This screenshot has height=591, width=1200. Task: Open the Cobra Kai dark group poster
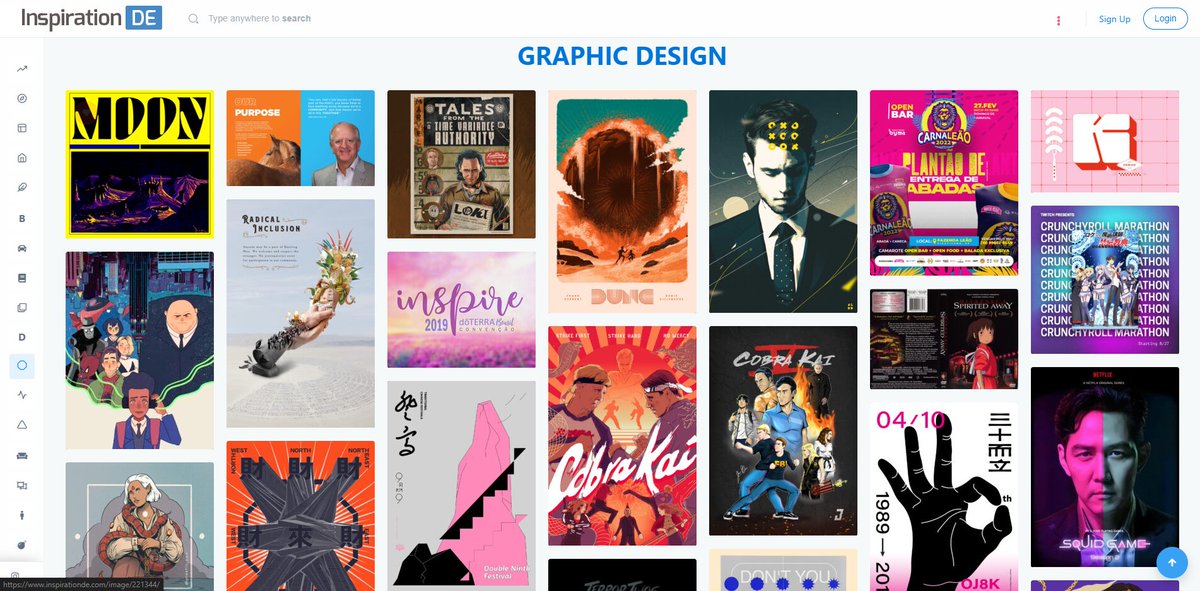(x=783, y=431)
